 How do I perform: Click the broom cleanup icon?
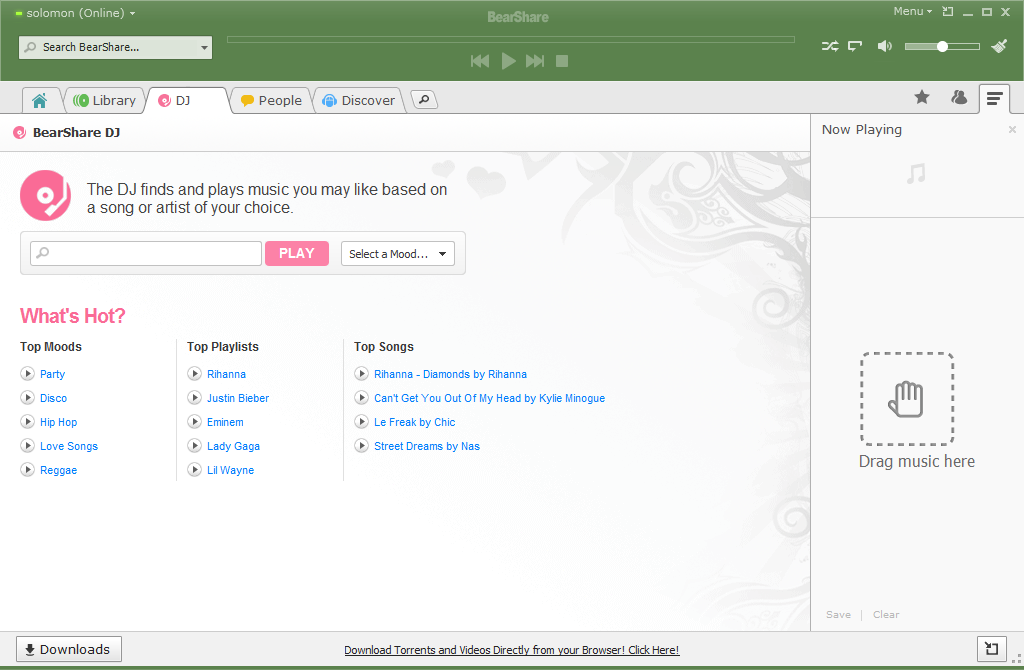999,46
